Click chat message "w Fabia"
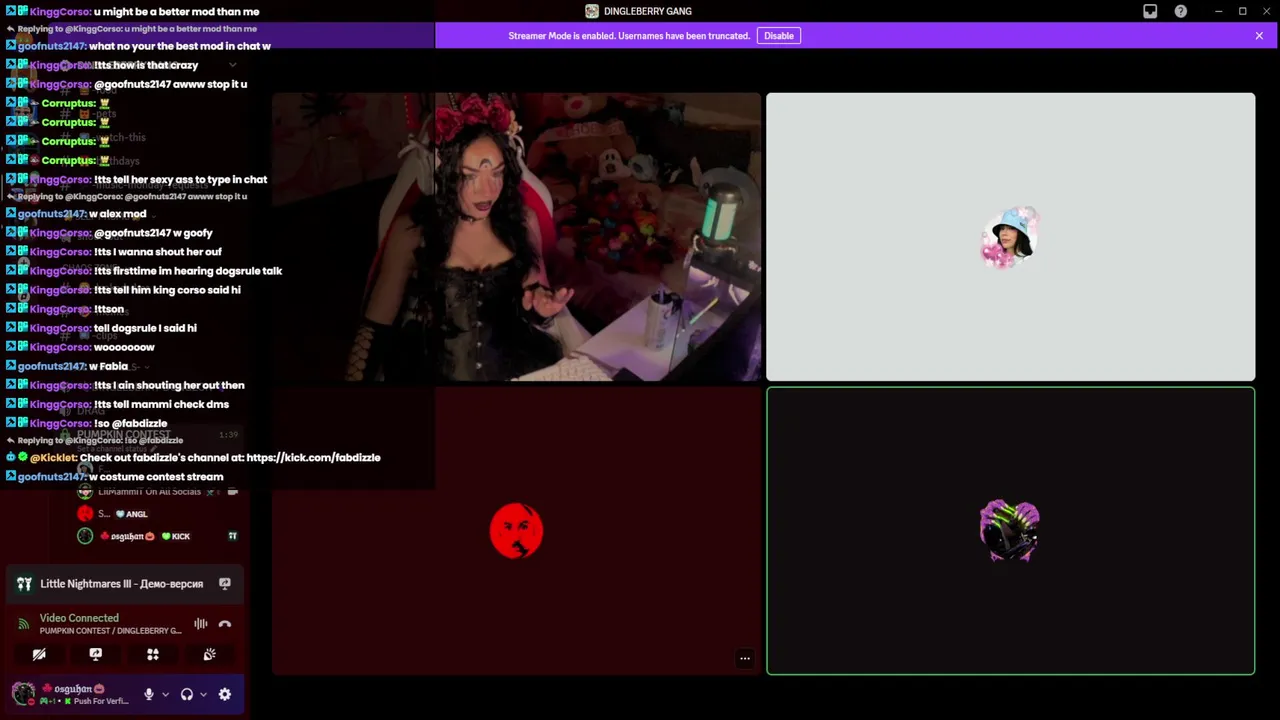Screen dimensions: 1280x720 pyautogui.click(x=108, y=366)
